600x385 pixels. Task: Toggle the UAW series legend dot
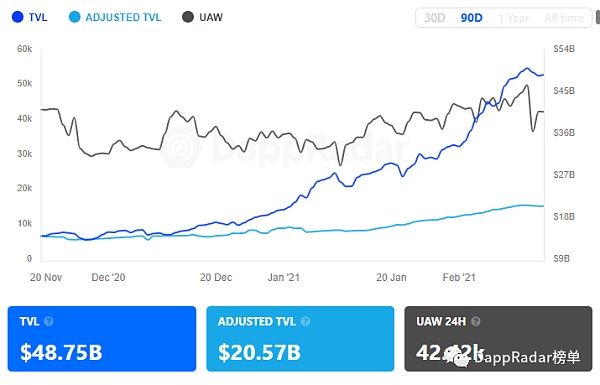[x=188, y=17]
